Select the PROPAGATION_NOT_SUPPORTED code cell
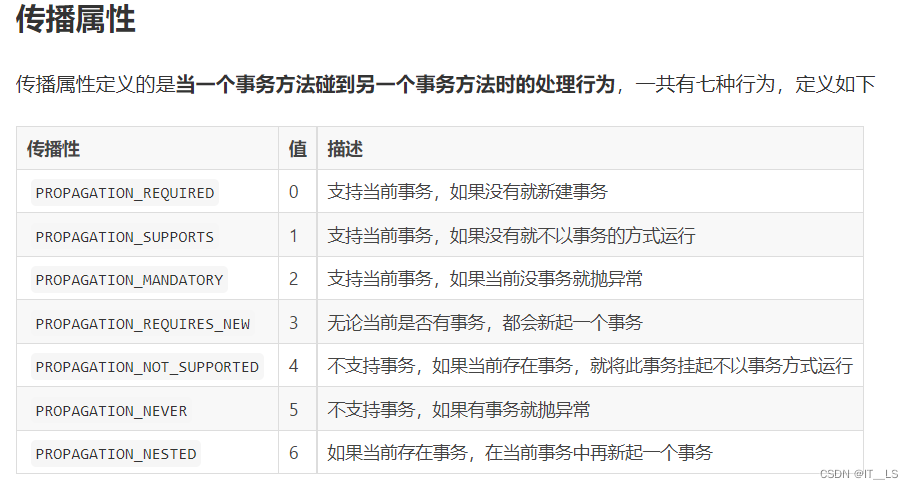 (x=147, y=367)
